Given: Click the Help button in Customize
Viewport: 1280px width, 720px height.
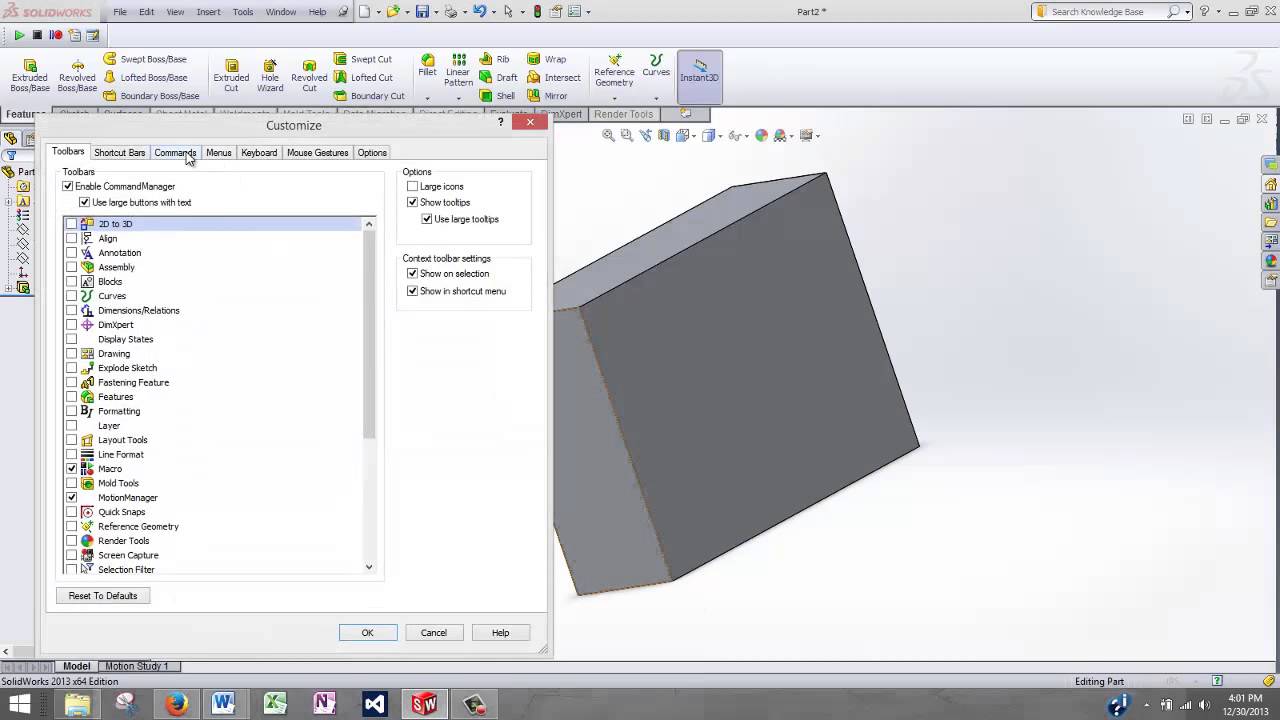Looking at the screenshot, I should (x=500, y=632).
